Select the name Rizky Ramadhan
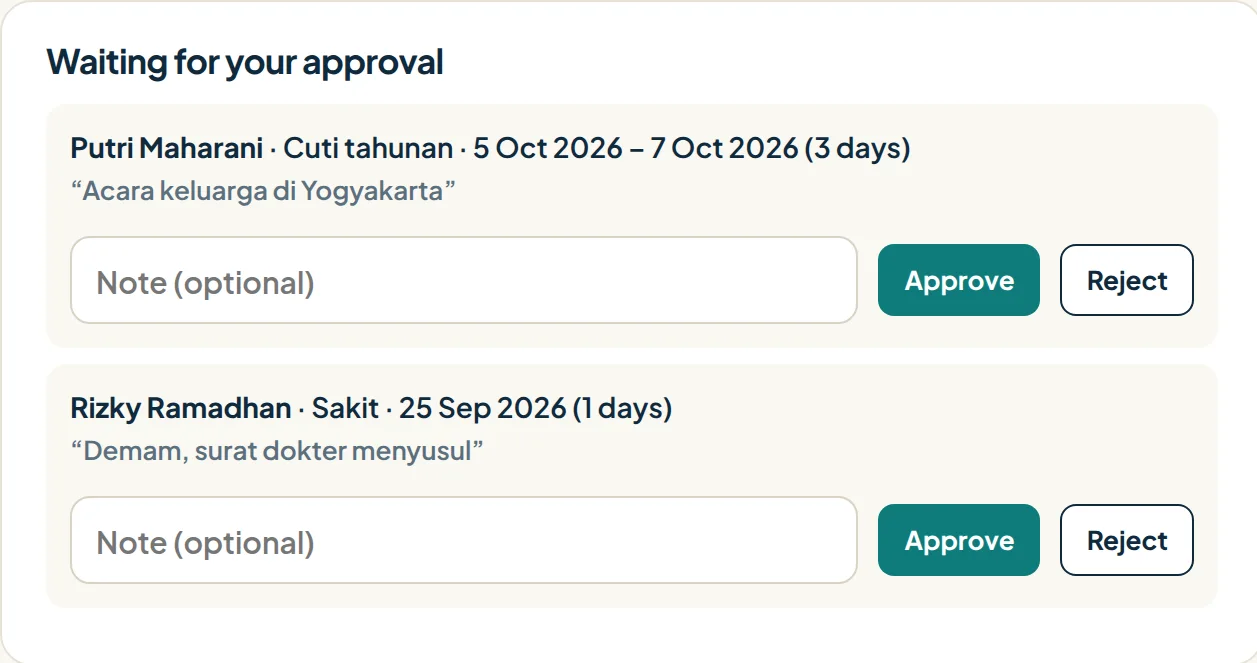Viewport: 1257px width, 663px height. (181, 408)
